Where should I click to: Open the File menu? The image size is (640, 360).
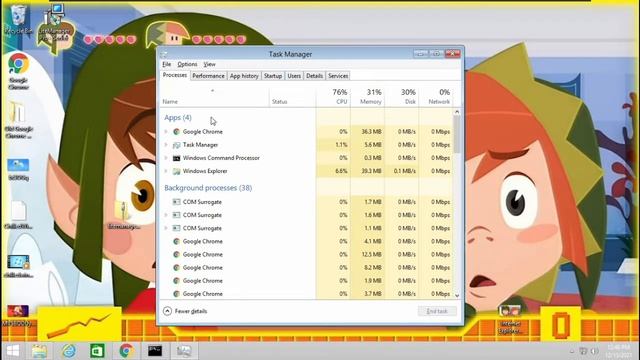point(167,64)
